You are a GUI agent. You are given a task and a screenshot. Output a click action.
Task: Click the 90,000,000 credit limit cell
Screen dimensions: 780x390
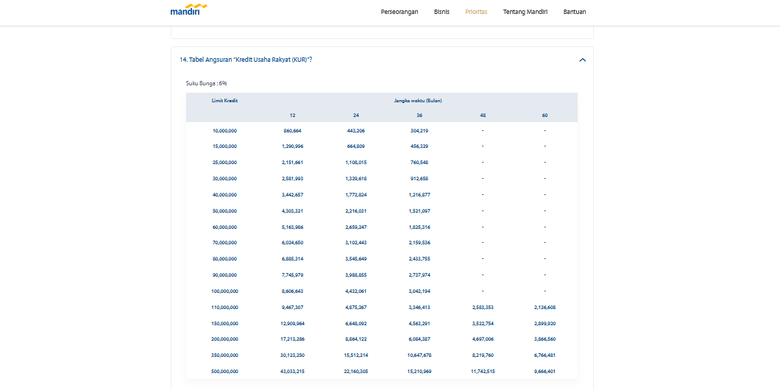[x=225, y=275]
